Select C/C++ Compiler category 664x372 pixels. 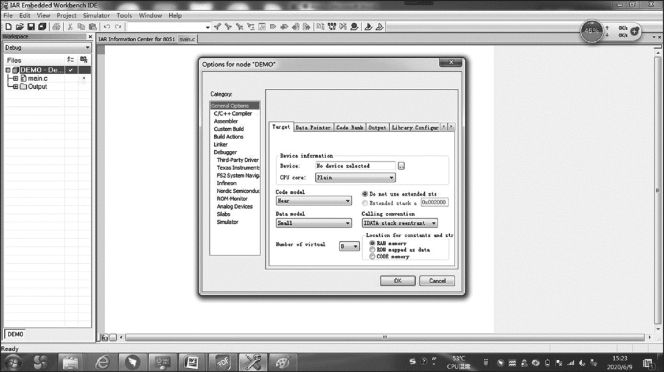click(232, 114)
